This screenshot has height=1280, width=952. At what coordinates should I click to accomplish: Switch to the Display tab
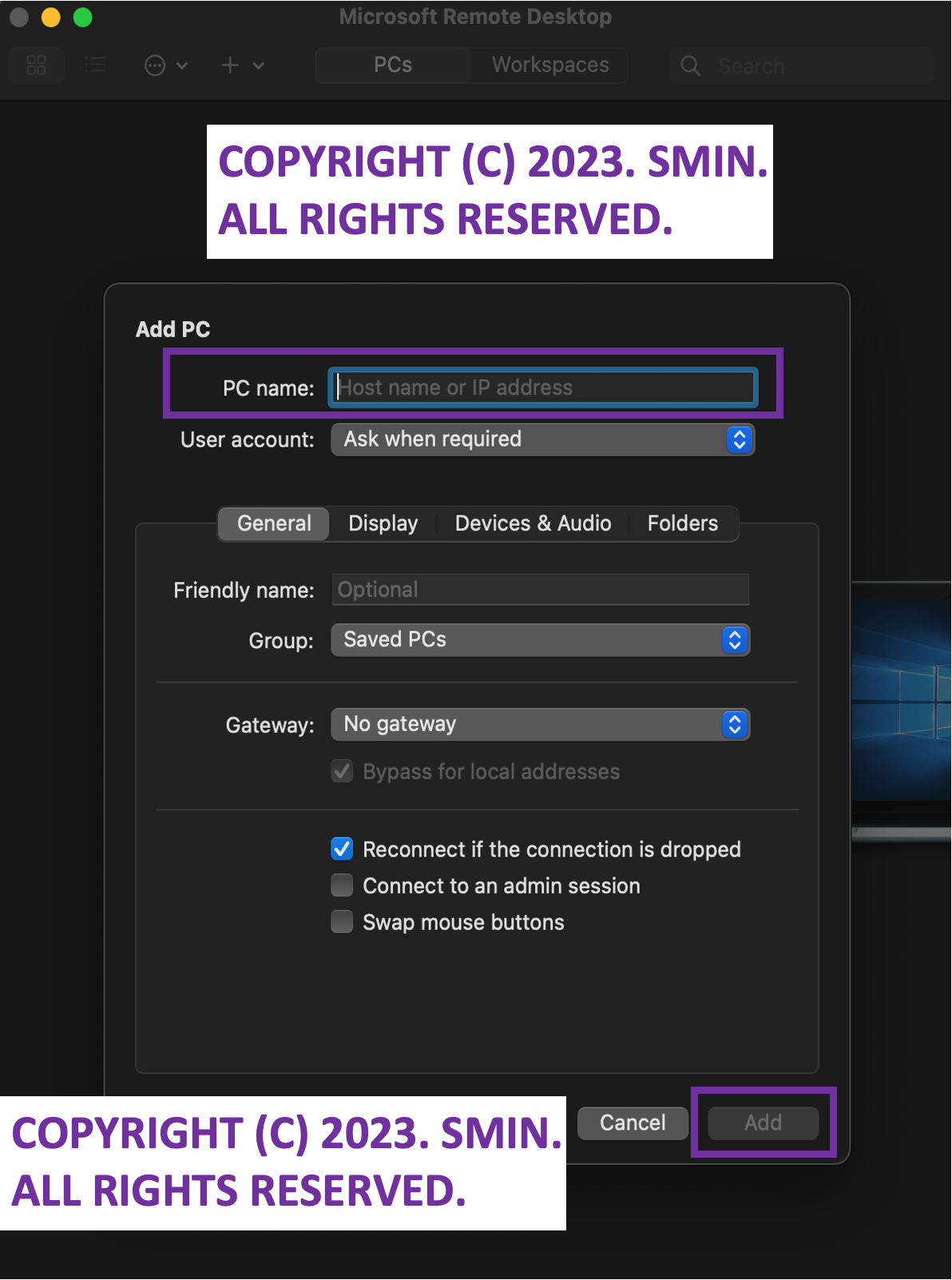click(383, 524)
